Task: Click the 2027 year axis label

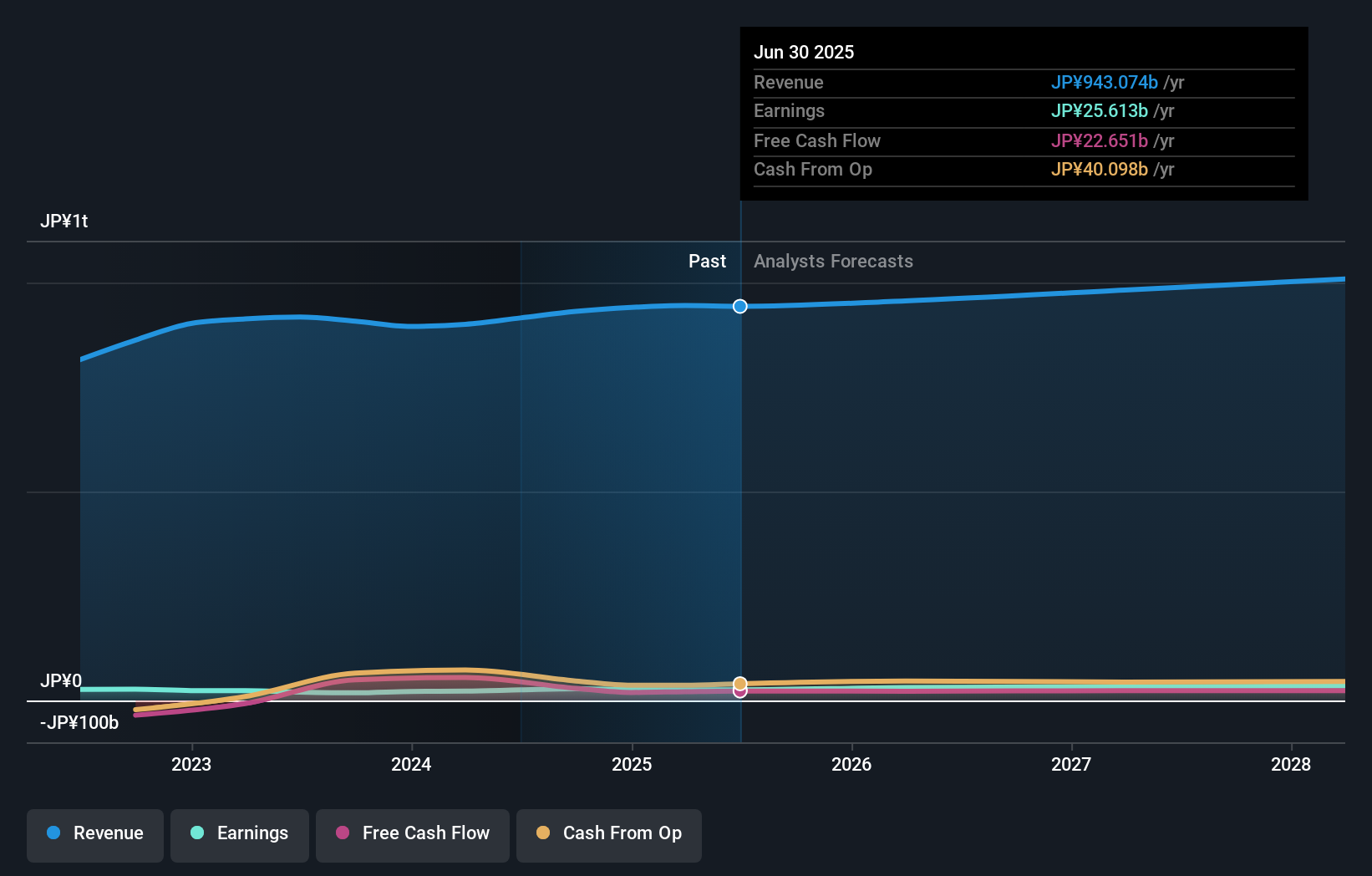Action: tap(1072, 764)
